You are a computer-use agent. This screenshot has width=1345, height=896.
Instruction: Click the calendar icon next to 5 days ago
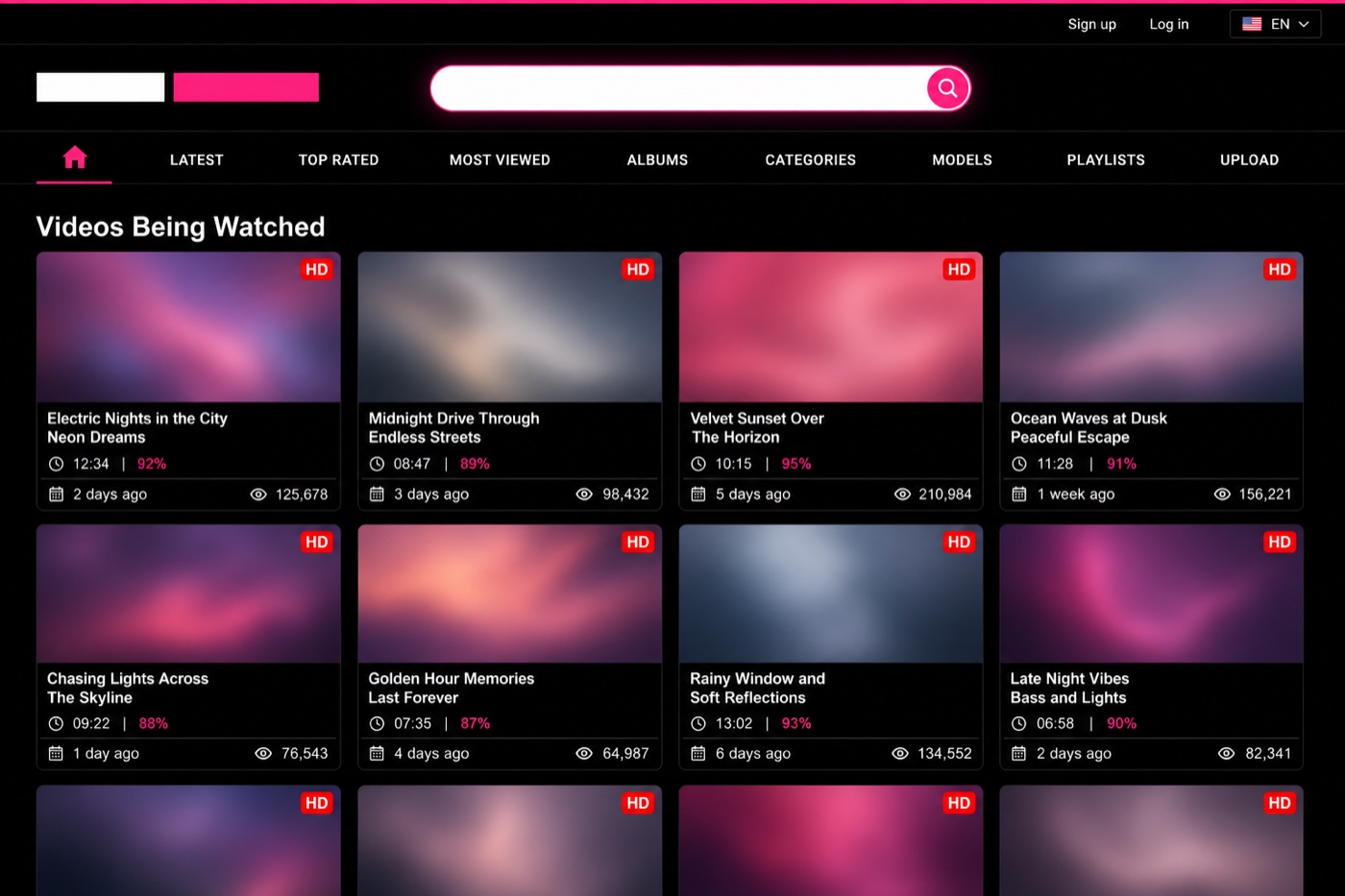click(x=698, y=494)
